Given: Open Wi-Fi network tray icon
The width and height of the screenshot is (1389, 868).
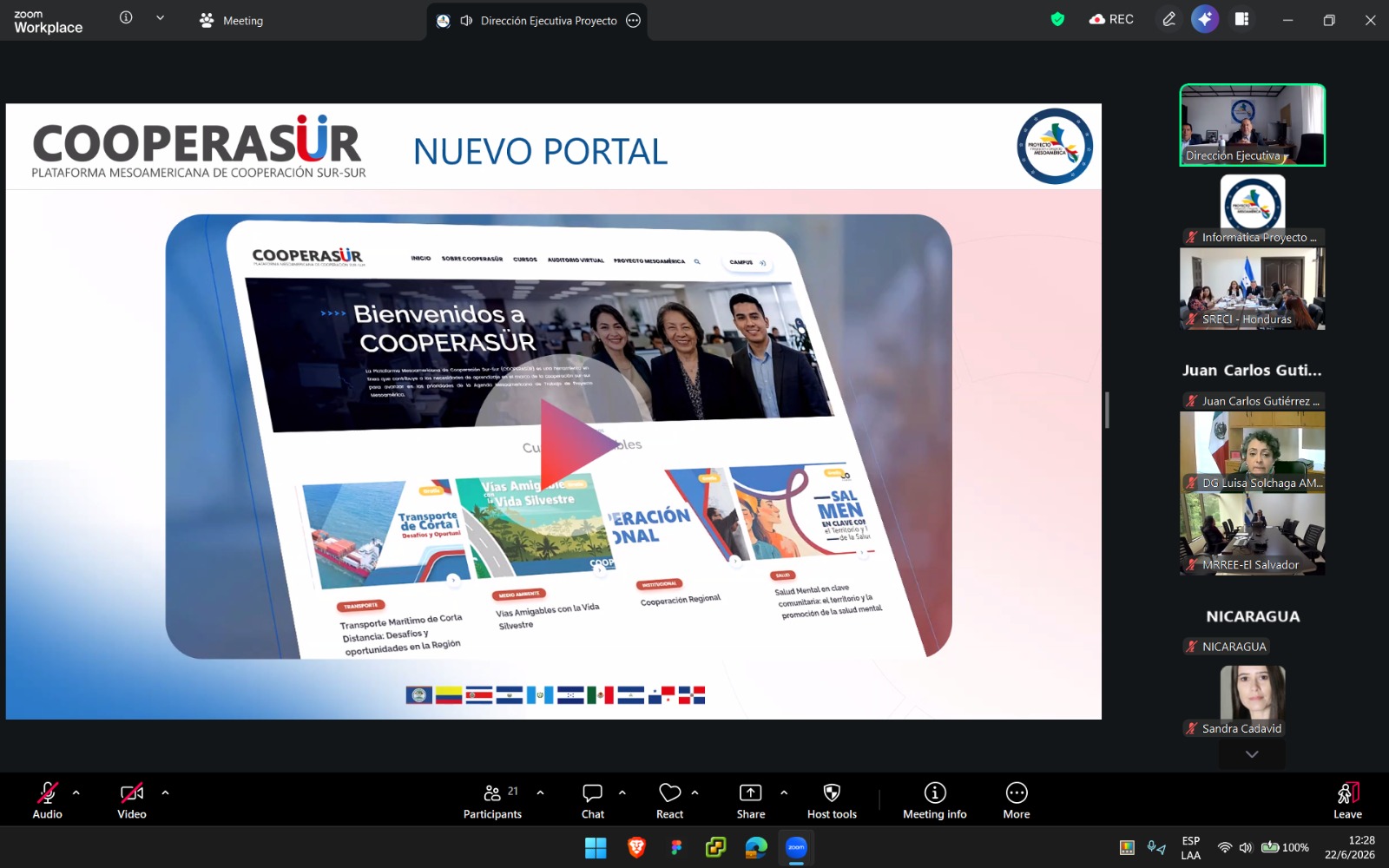Looking at the screenshot, I should (1225, 848).
